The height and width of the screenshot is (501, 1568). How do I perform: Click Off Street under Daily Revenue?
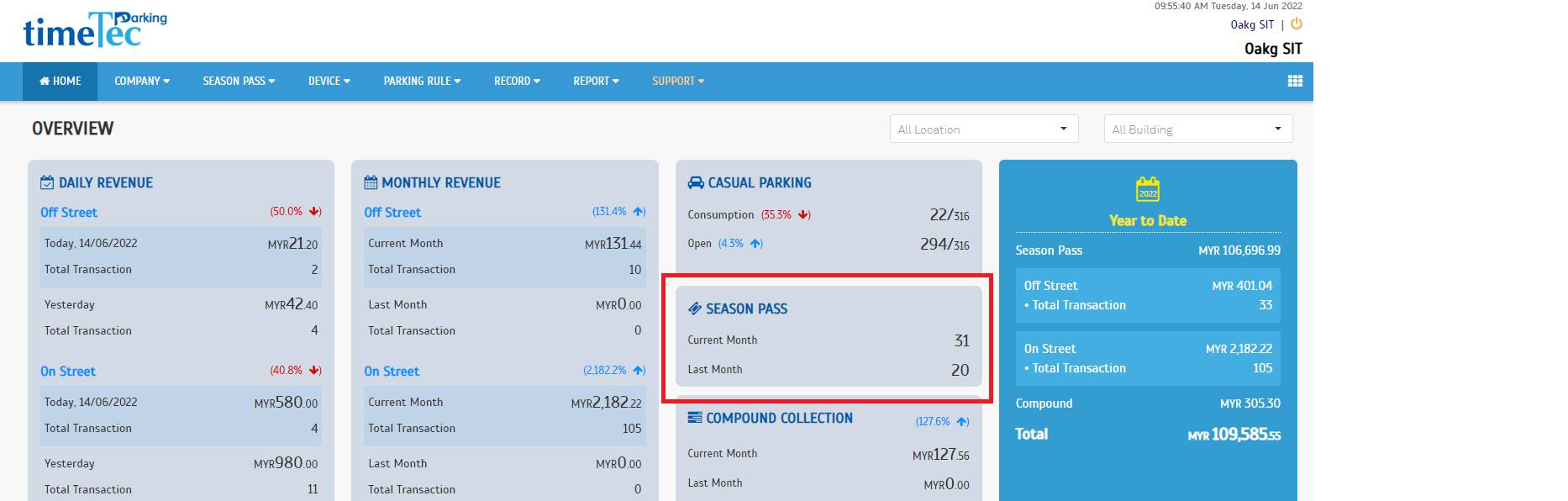69,213
